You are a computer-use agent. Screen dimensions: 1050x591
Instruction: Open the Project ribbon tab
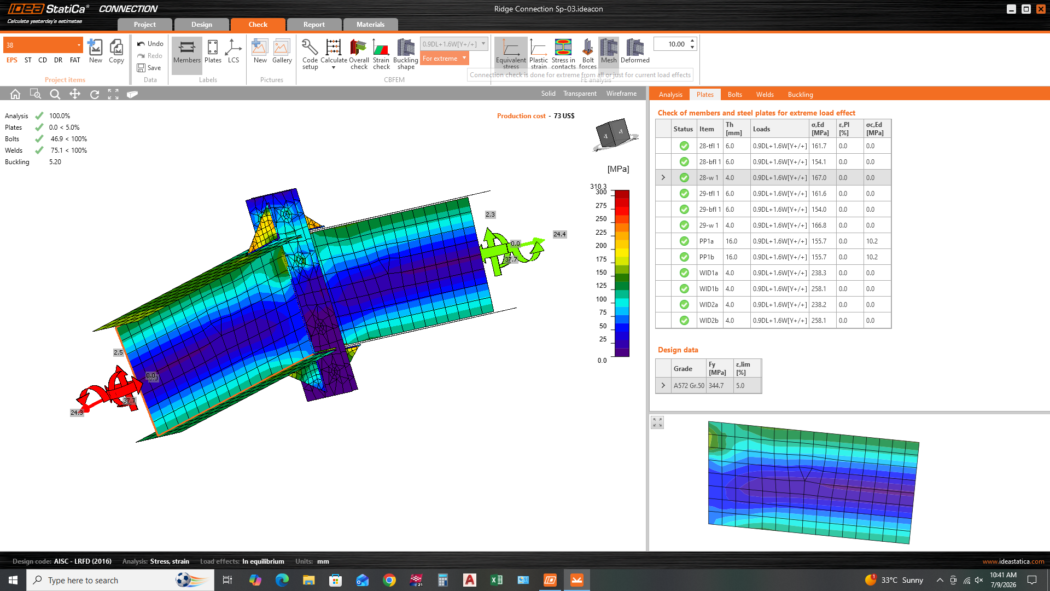(145, 24)
